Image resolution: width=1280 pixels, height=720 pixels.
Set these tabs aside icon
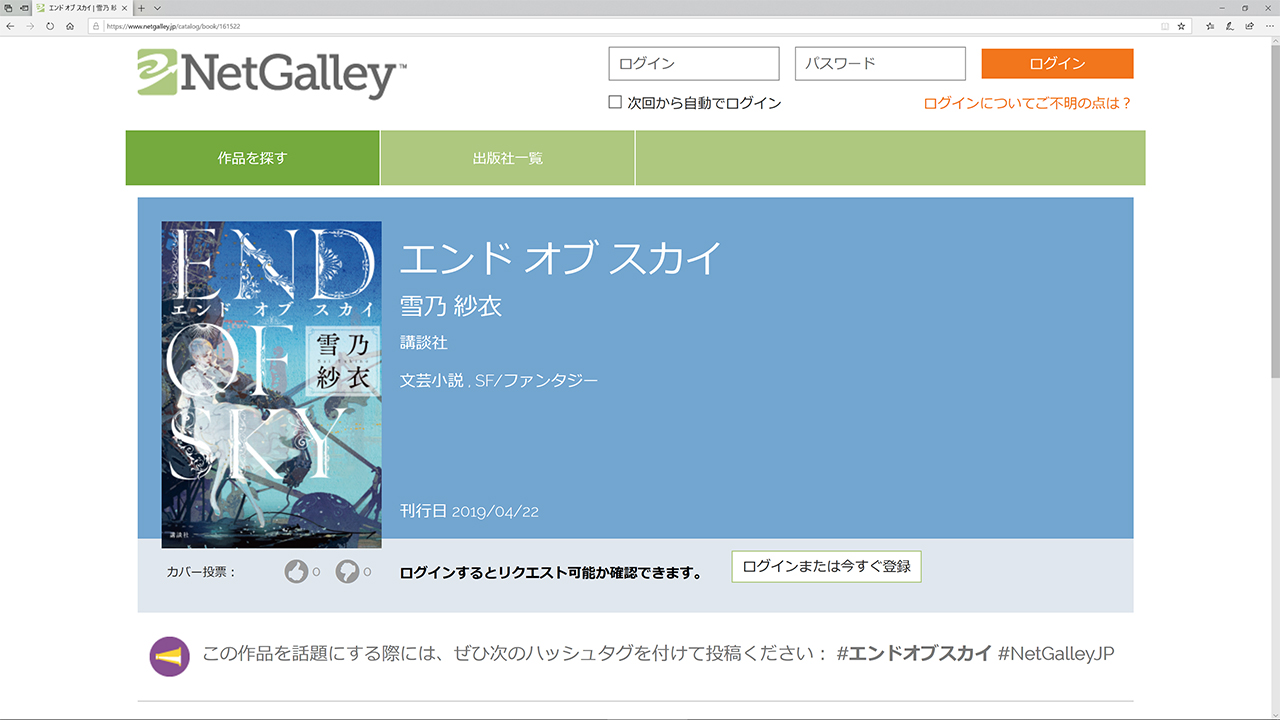coord(23,7)
